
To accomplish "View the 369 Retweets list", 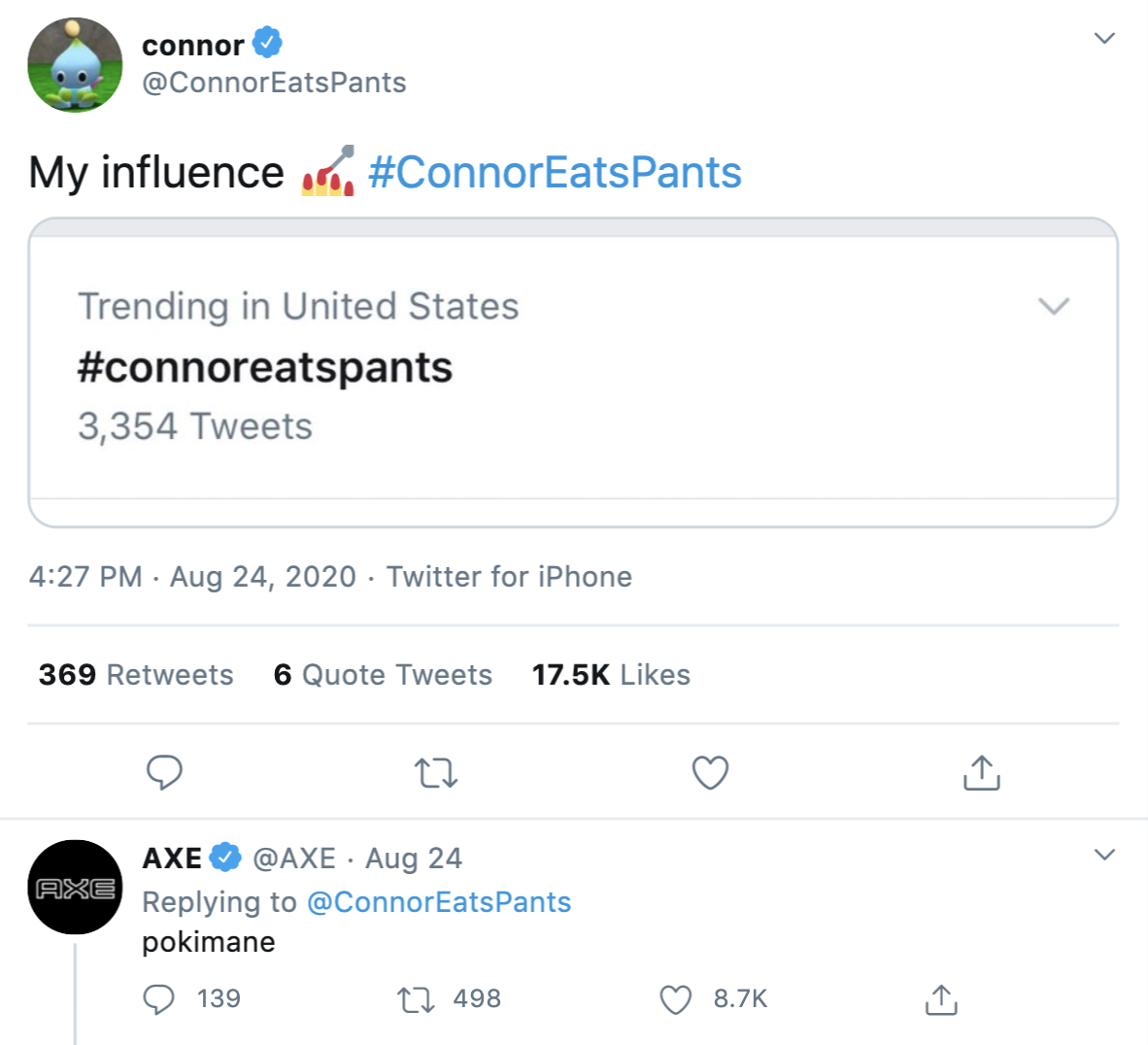I will click(x=136, y=675).
